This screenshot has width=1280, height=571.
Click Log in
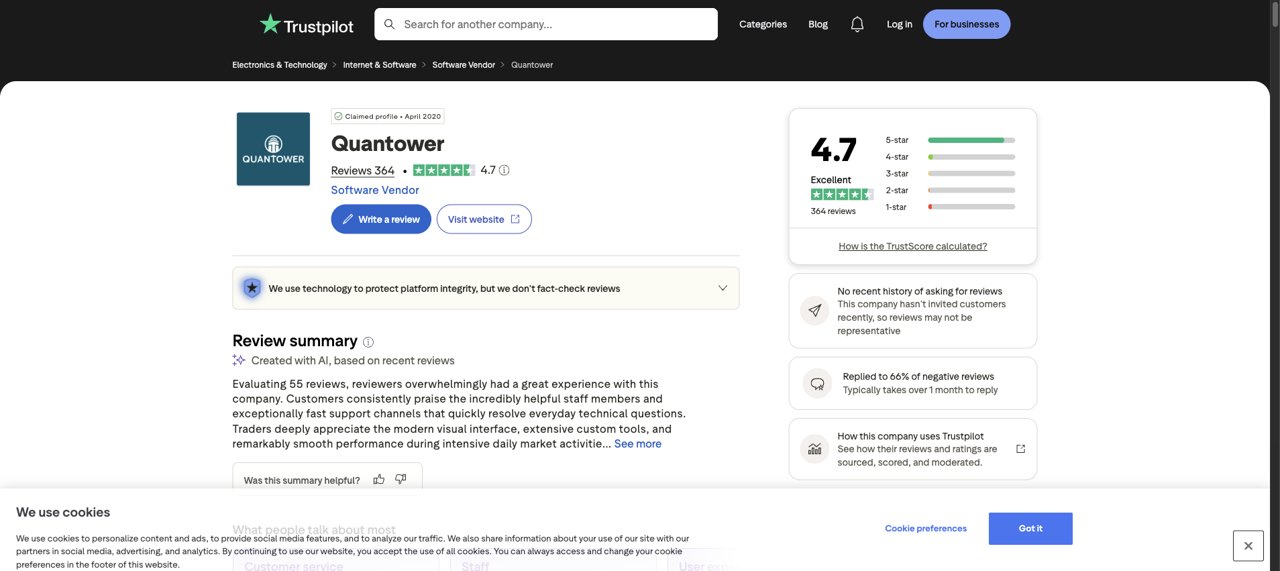899,24
